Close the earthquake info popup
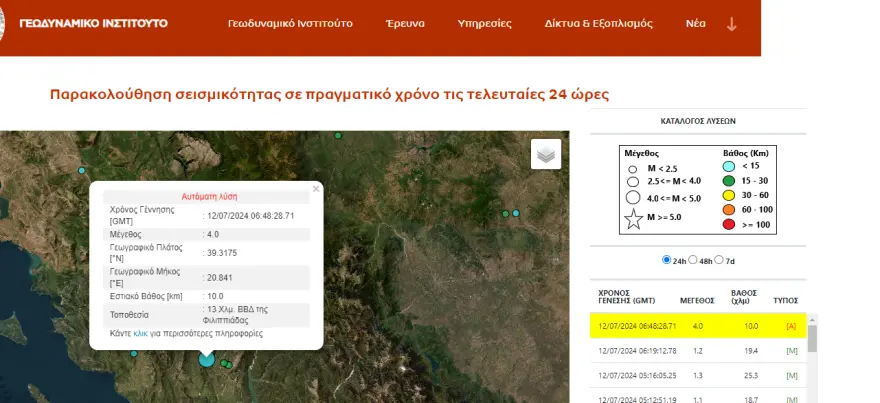 click(x=316, y=189)
